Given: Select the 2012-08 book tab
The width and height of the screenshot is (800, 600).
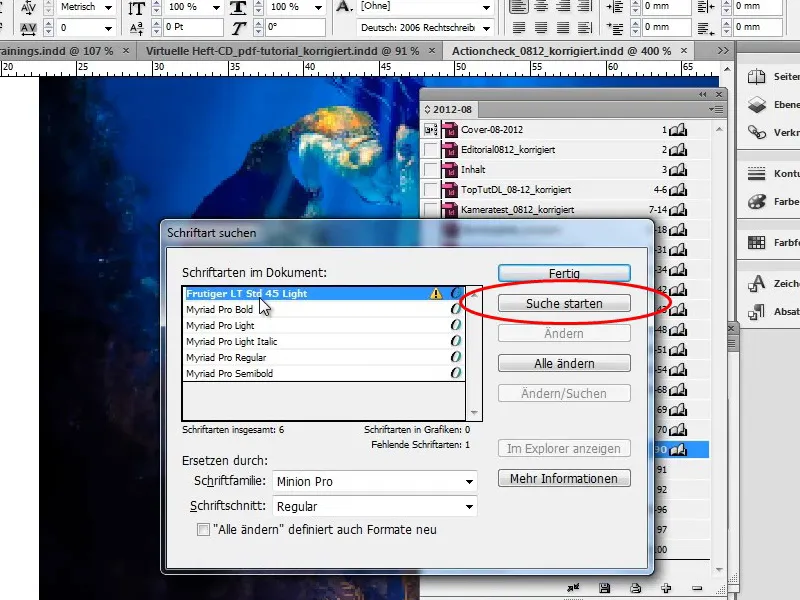Looking at the screenshot, I should [448, 110].
